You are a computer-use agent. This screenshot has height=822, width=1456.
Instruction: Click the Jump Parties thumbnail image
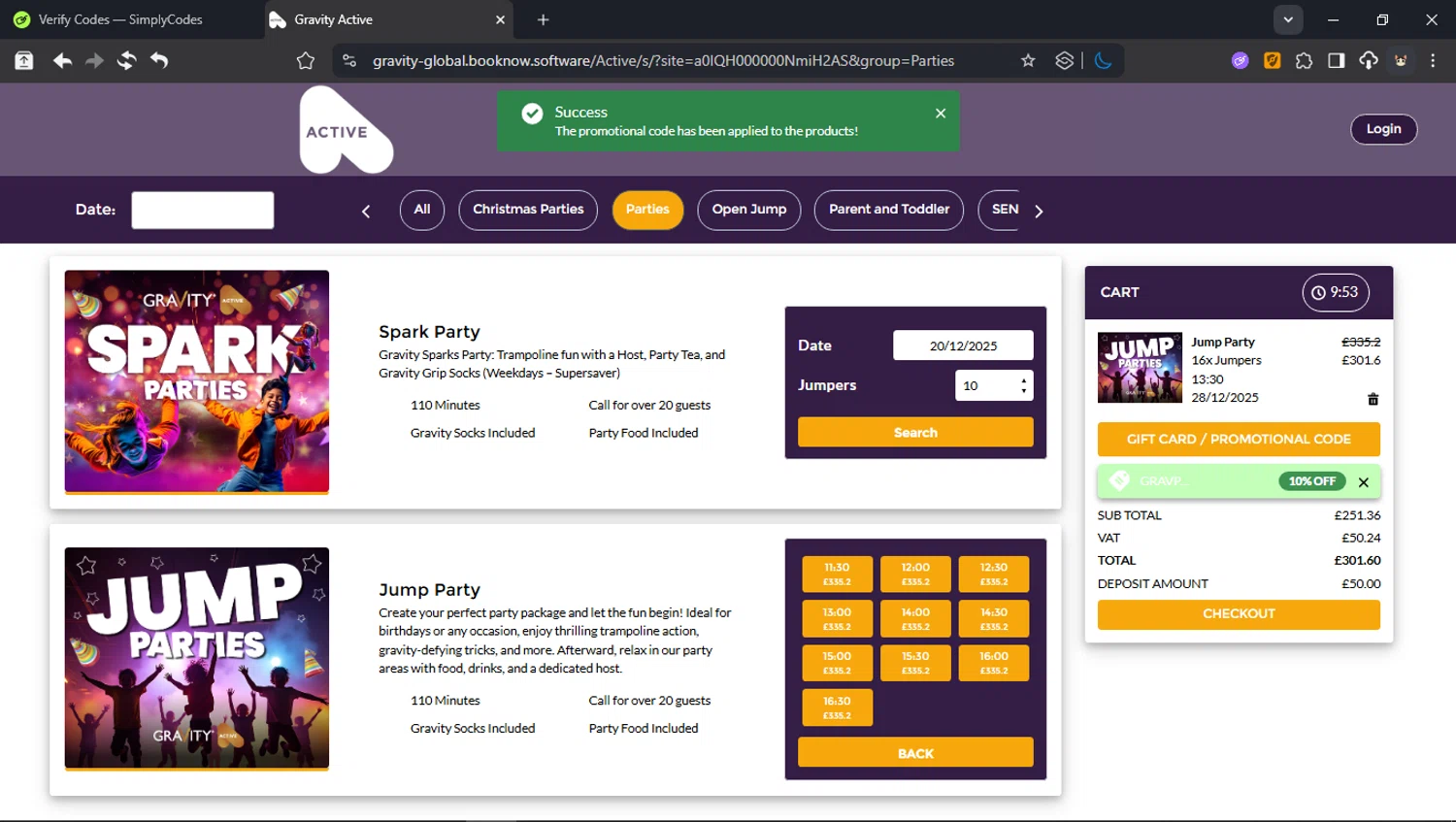(x=197, y=659)
